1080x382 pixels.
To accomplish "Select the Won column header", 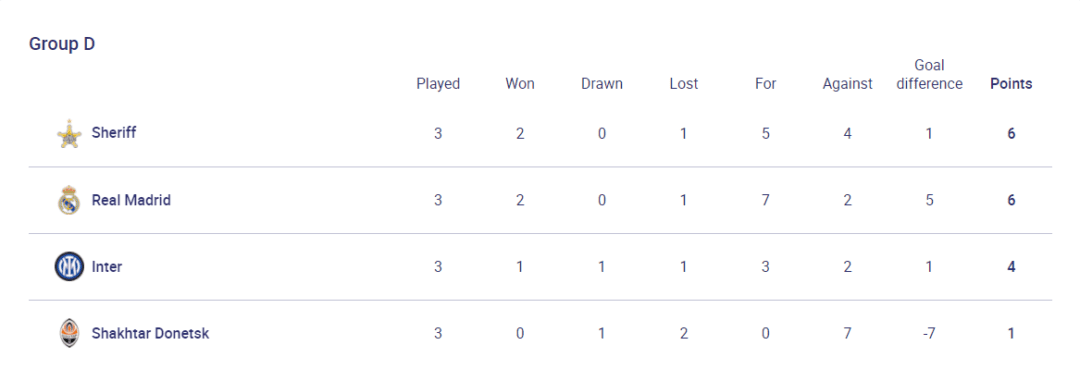I will [520, 84].
